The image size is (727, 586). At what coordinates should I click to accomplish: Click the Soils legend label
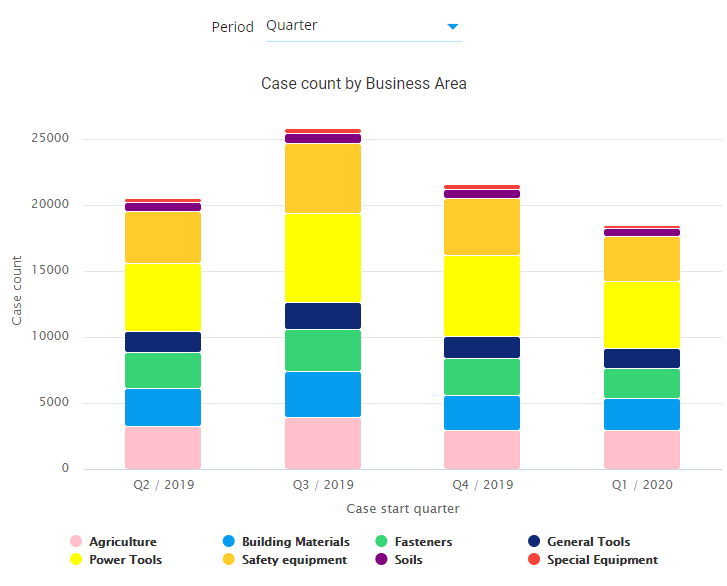(x=408, y=560)
